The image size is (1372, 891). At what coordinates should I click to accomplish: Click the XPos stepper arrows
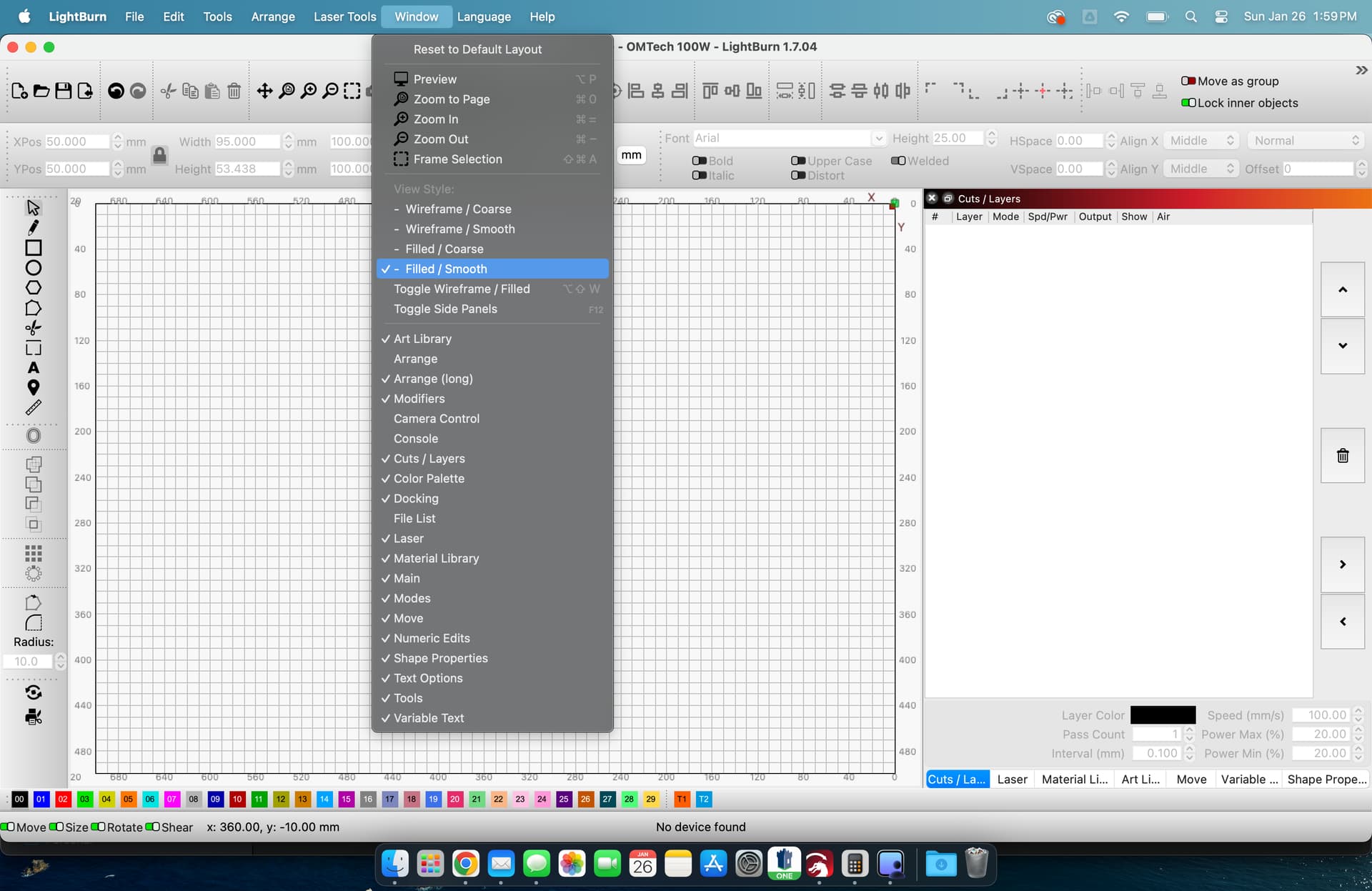(x=117, y=141)
